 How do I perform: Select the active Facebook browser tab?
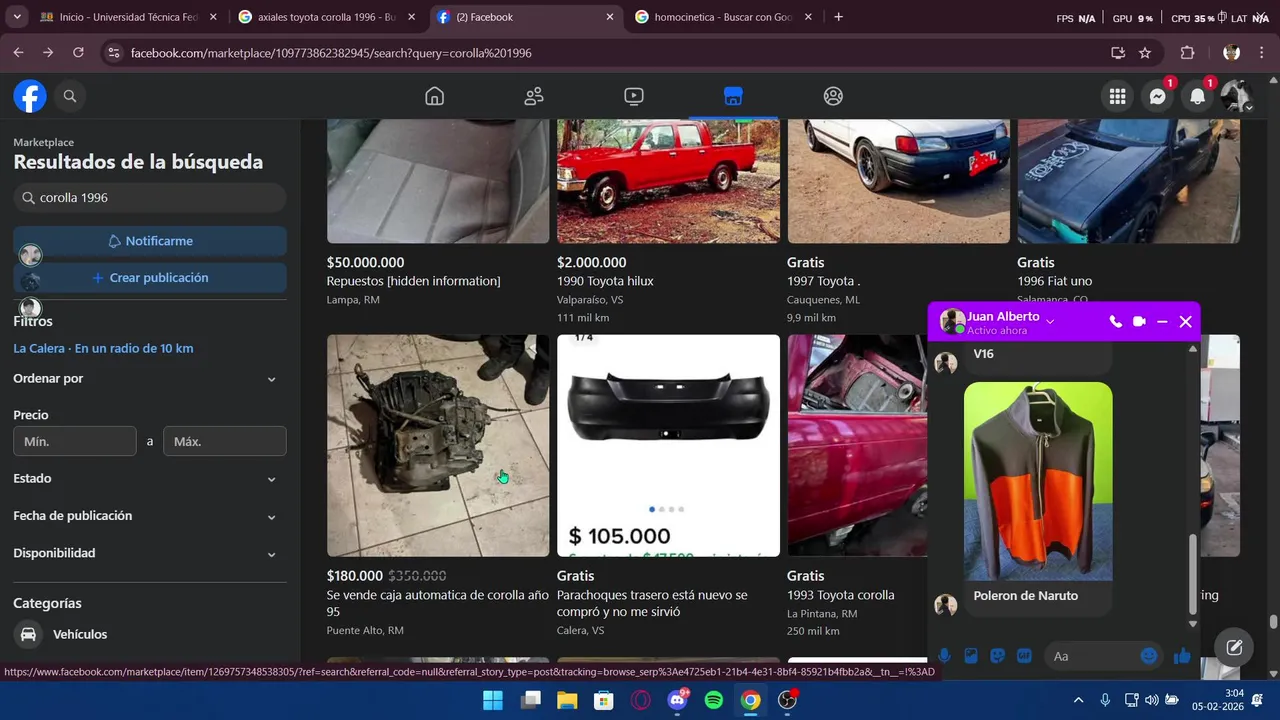pos(525,17)
